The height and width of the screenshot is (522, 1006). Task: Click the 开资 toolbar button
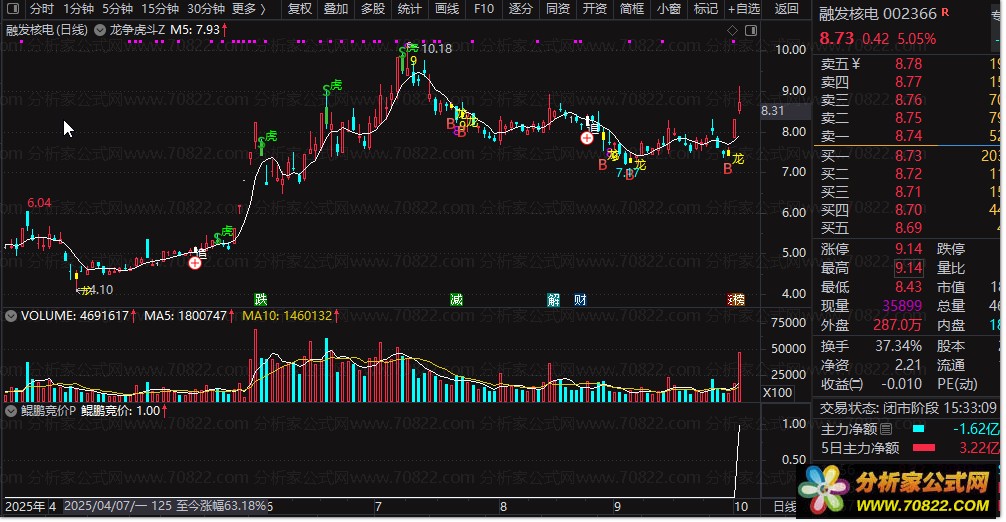pos(595,8)
